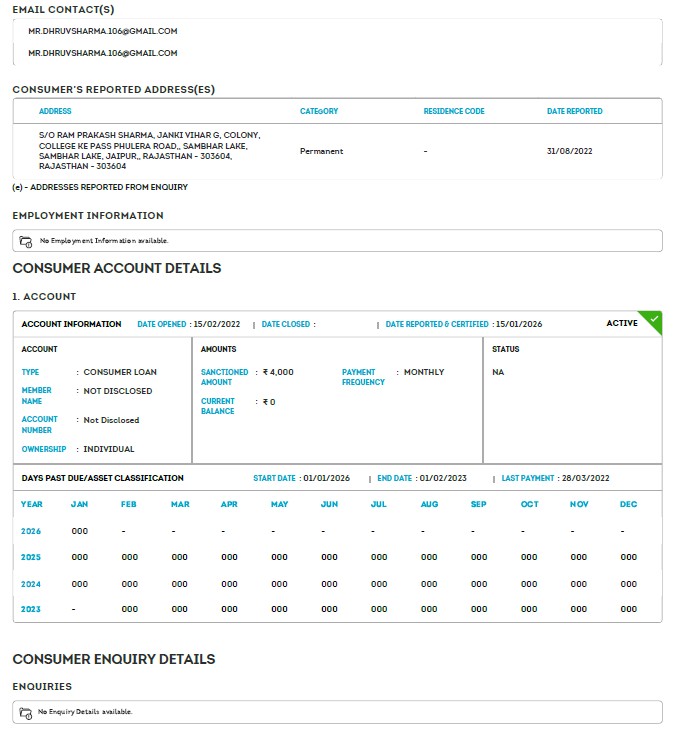Click the Consumer Account Details heading
The width and height of the screenshot is (678, 755).
117,268
